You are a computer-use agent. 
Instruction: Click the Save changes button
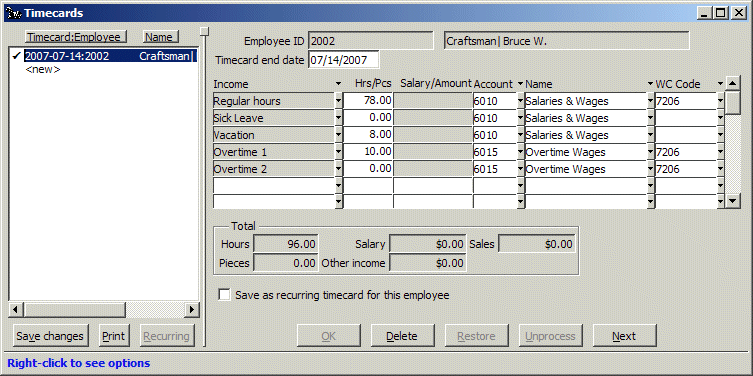50,336
